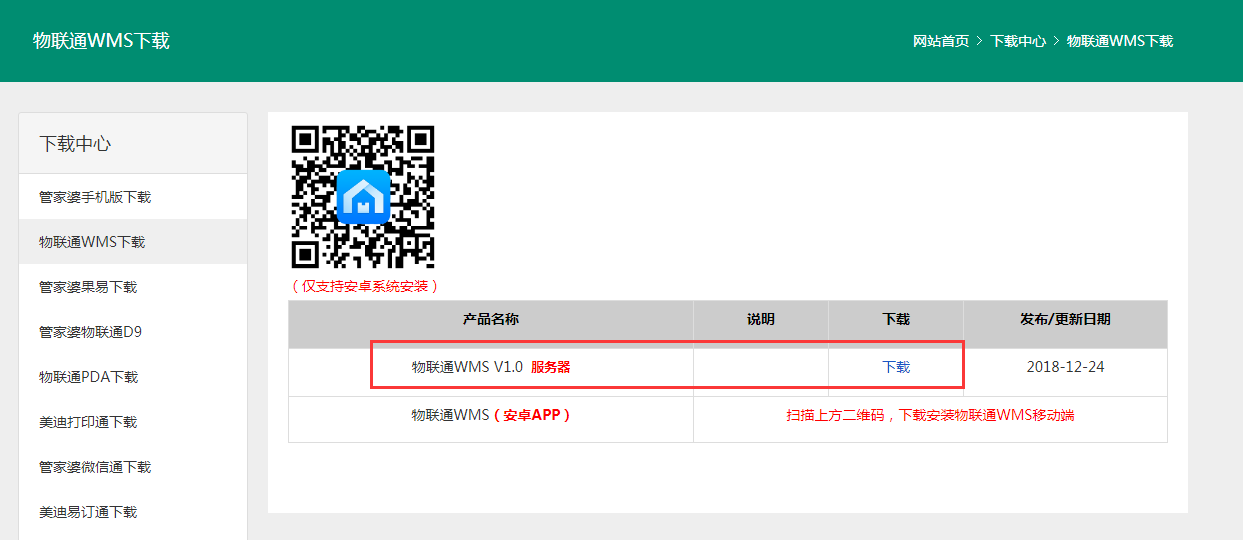Open 管家婆微信通下载 sidebar item
Screen dimensions: 1243x540
133,467
